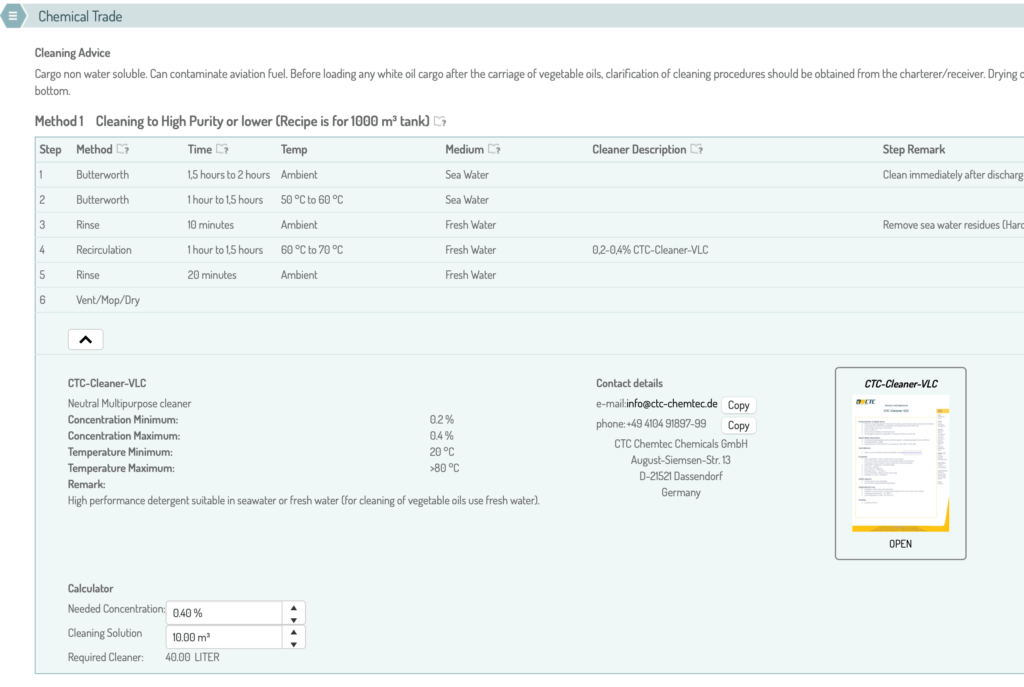Click the icon beside Cleaner Description header
Viewport: 1024px width, 687px height.
(697, 150)
